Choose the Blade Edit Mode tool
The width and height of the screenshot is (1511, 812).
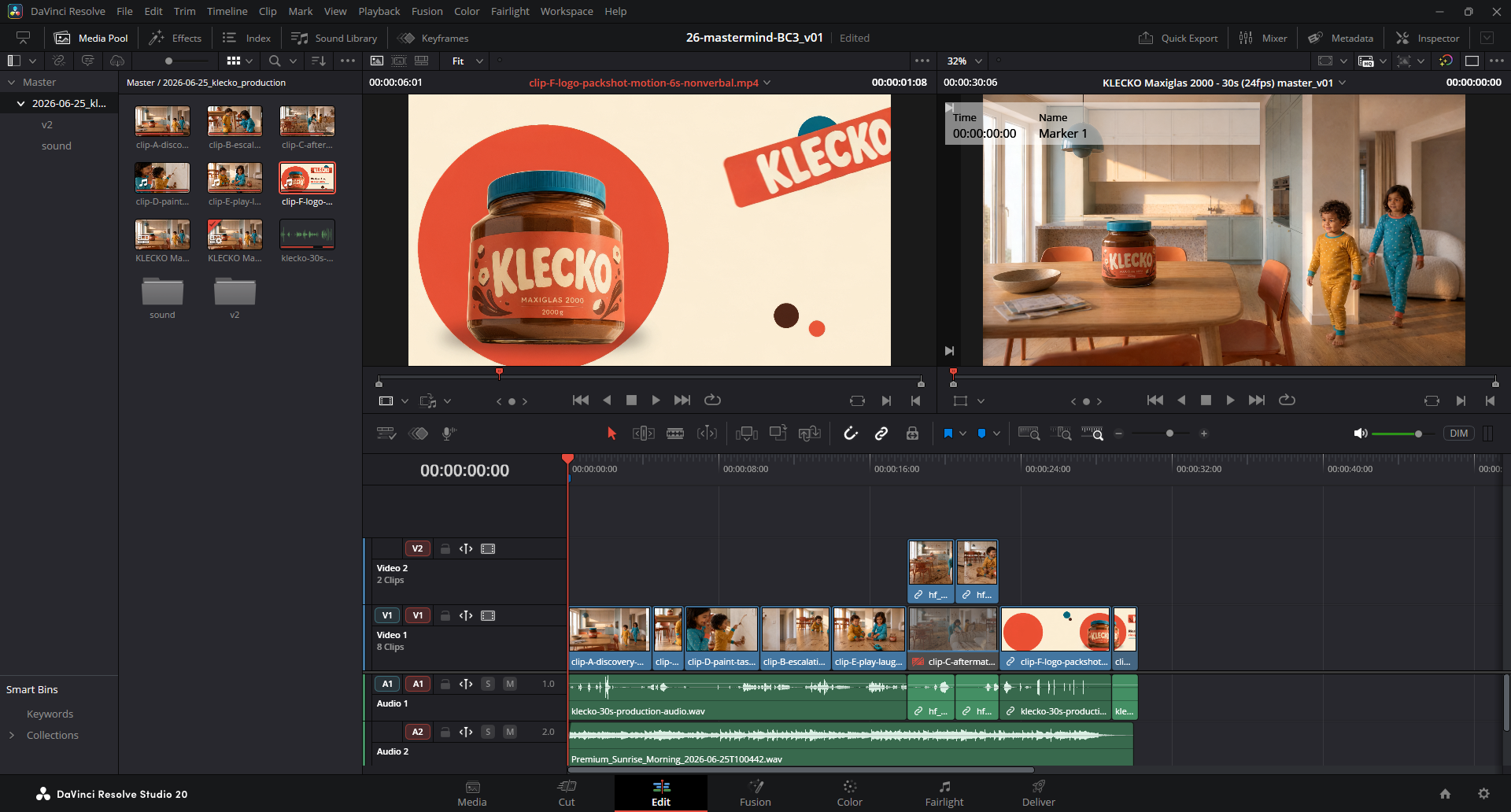click(675, 434)
